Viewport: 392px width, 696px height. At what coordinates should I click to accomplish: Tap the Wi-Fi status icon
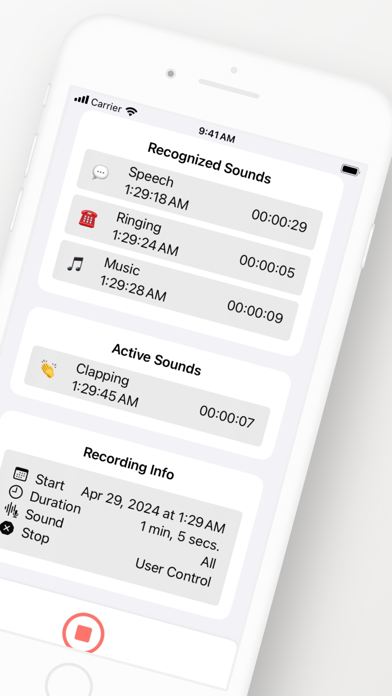[x=131, y=111]
